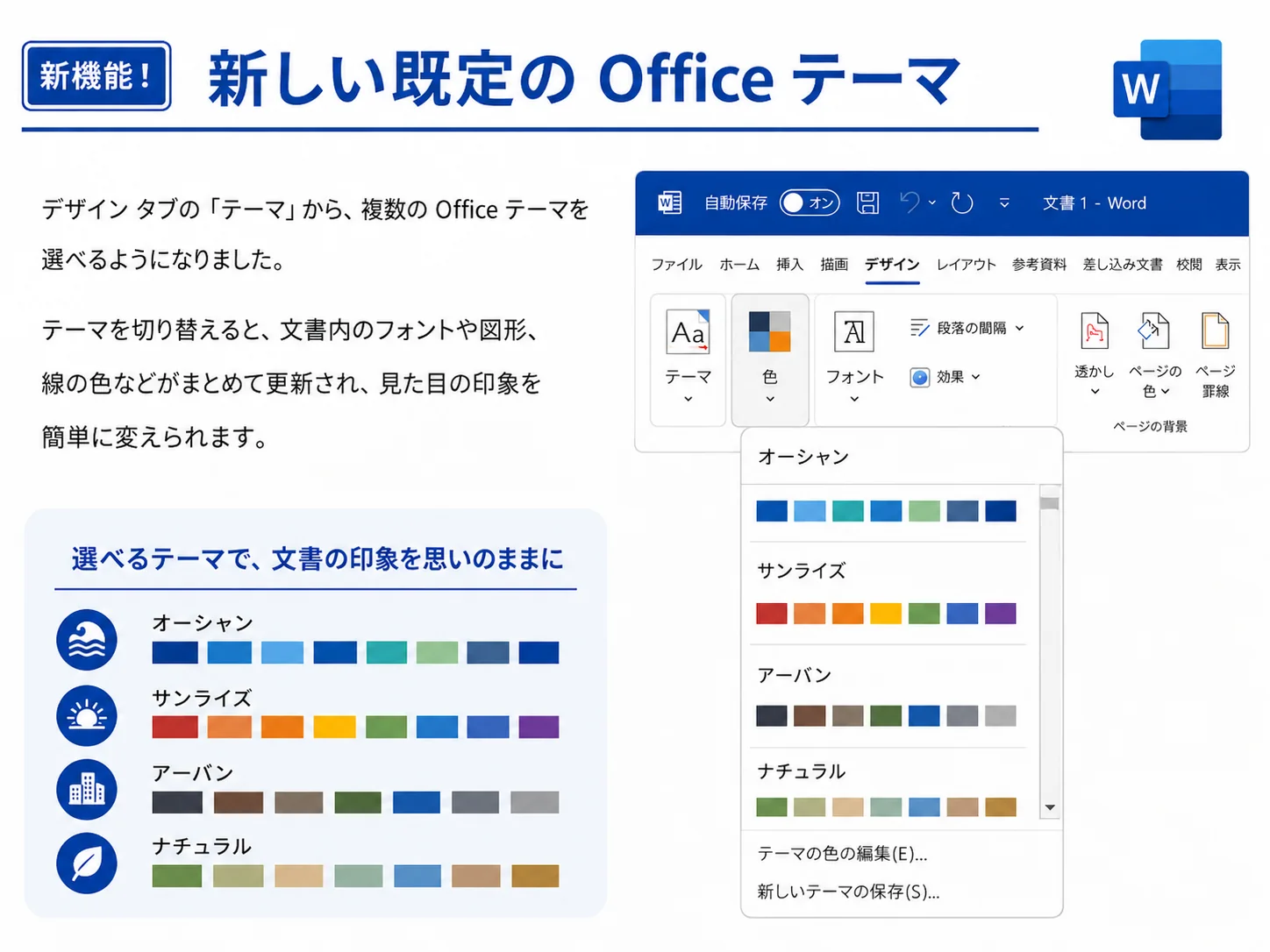Switch to the 表示 tab

1228,264
